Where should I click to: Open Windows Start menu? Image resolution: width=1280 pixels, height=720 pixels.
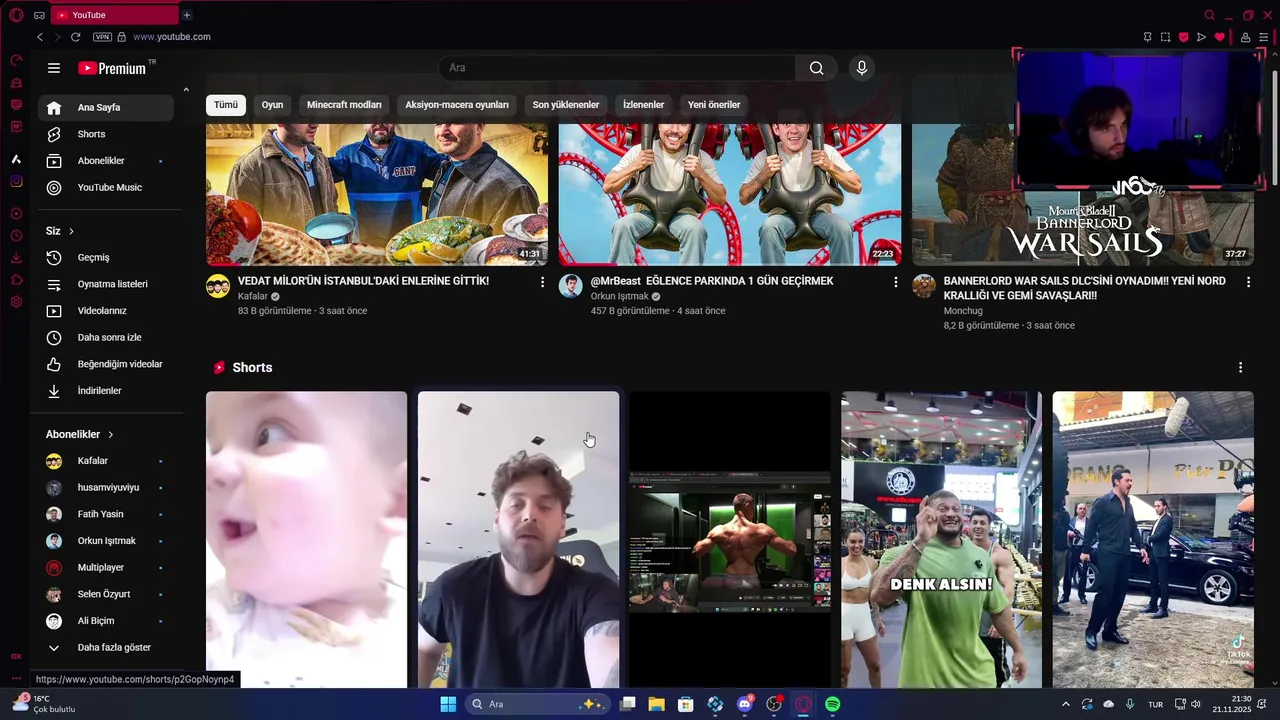tap(448, 704)
